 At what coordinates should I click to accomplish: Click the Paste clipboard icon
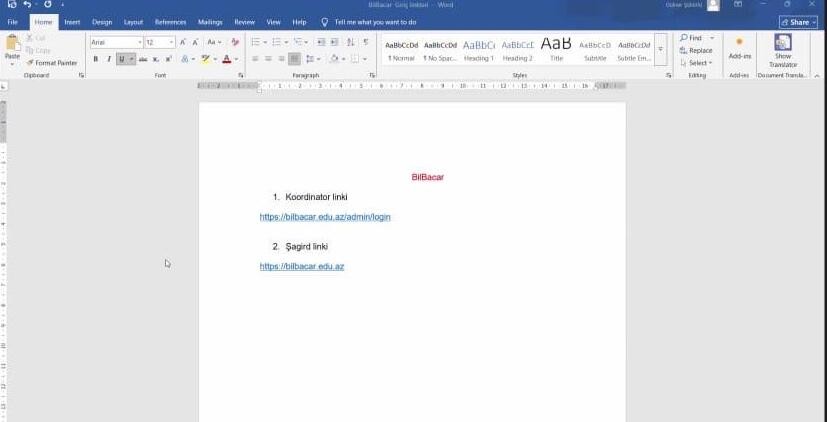point(12,46)
